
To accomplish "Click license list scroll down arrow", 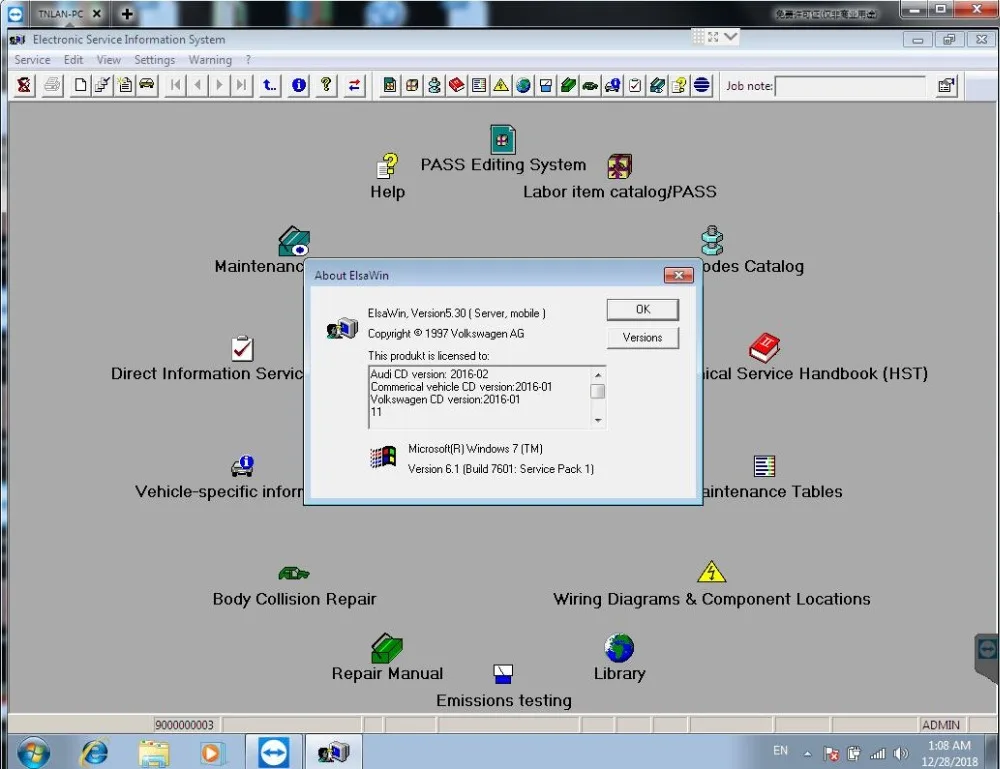I will 598,420.
